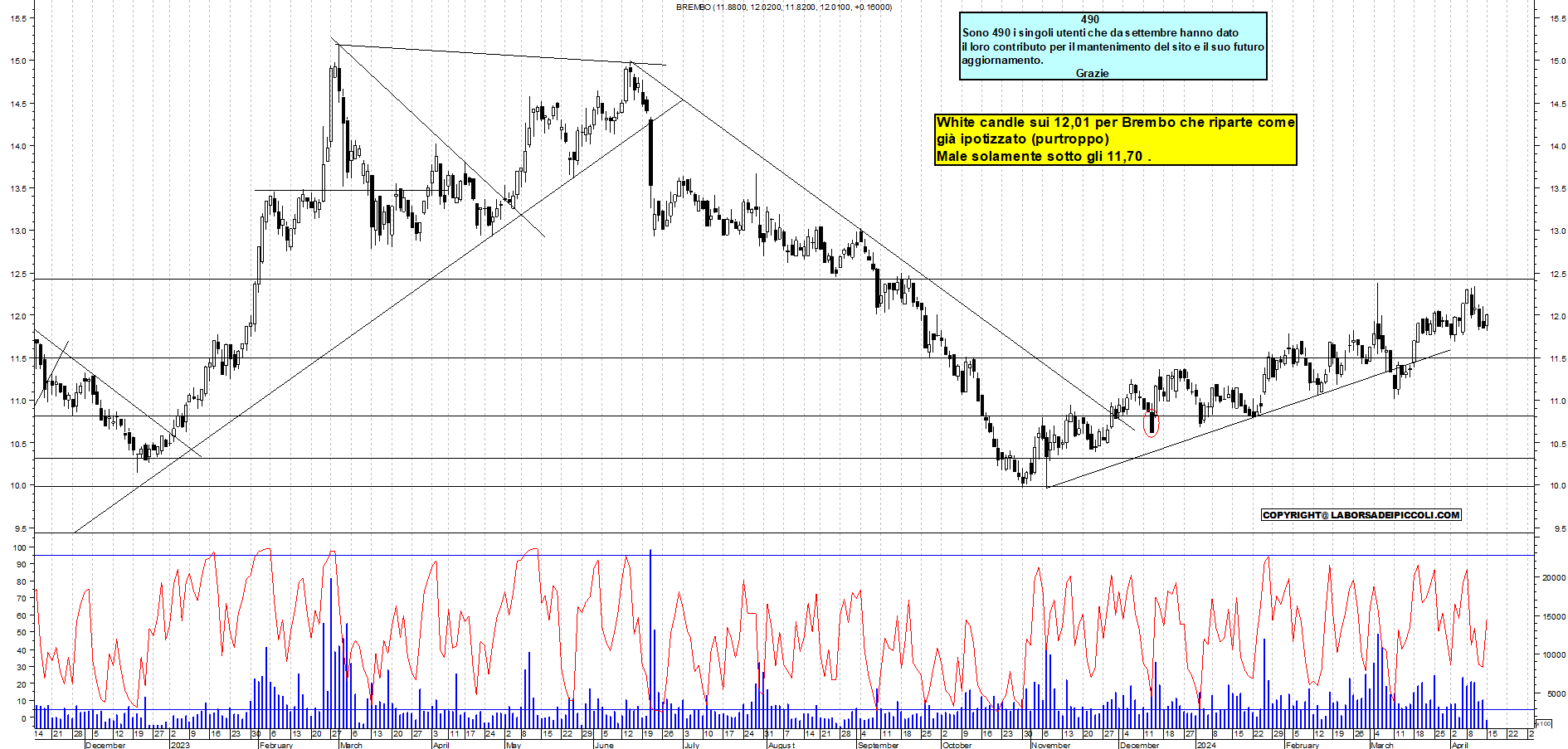Click the 10000 volume scale label
1568x749 pixels.
point(1553,655)
